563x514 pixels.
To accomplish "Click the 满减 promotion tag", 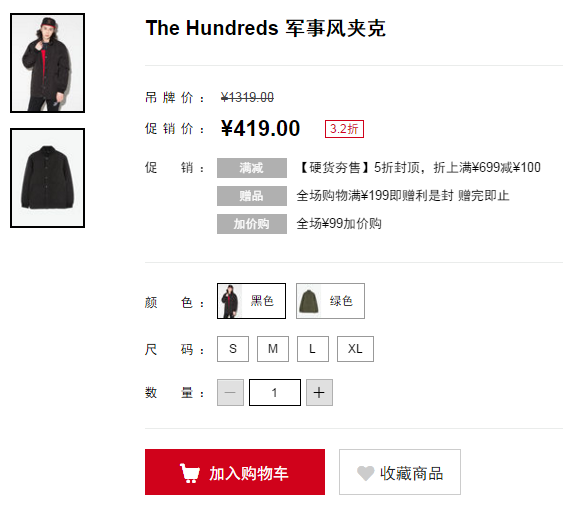I will pos(252,168).
